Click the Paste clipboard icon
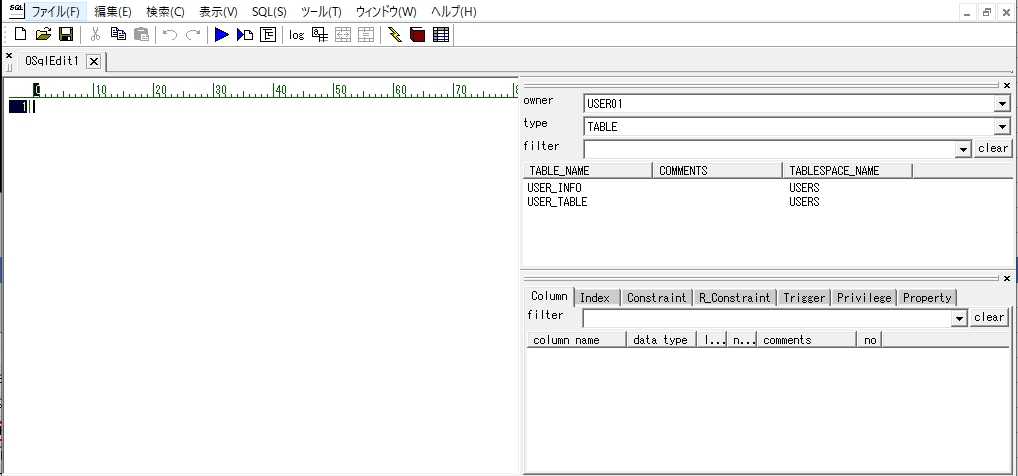1018x476 pixels. (x=141, y=34)
